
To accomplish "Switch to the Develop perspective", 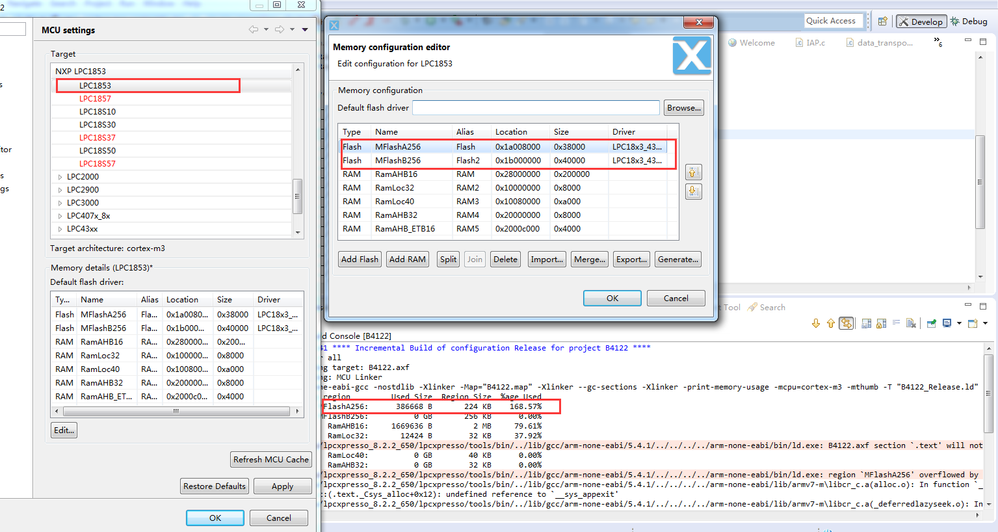I will (x=921, y=21).
